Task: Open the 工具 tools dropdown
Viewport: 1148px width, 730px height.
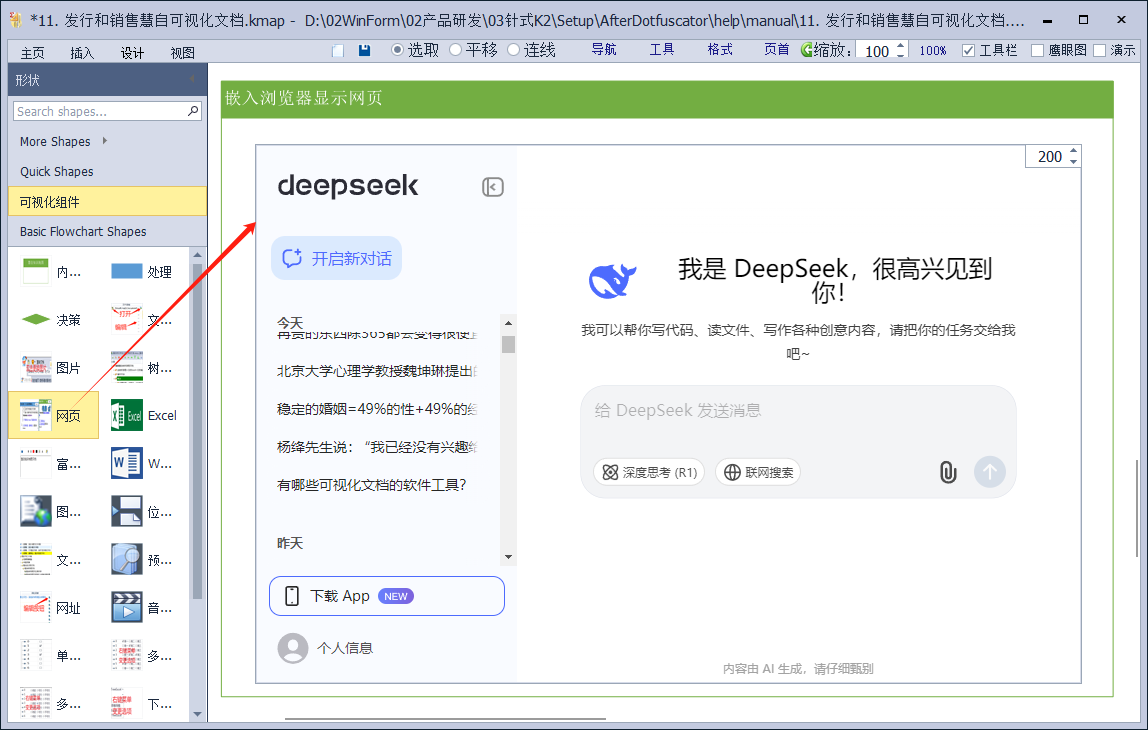Action: tap(662, 50)
